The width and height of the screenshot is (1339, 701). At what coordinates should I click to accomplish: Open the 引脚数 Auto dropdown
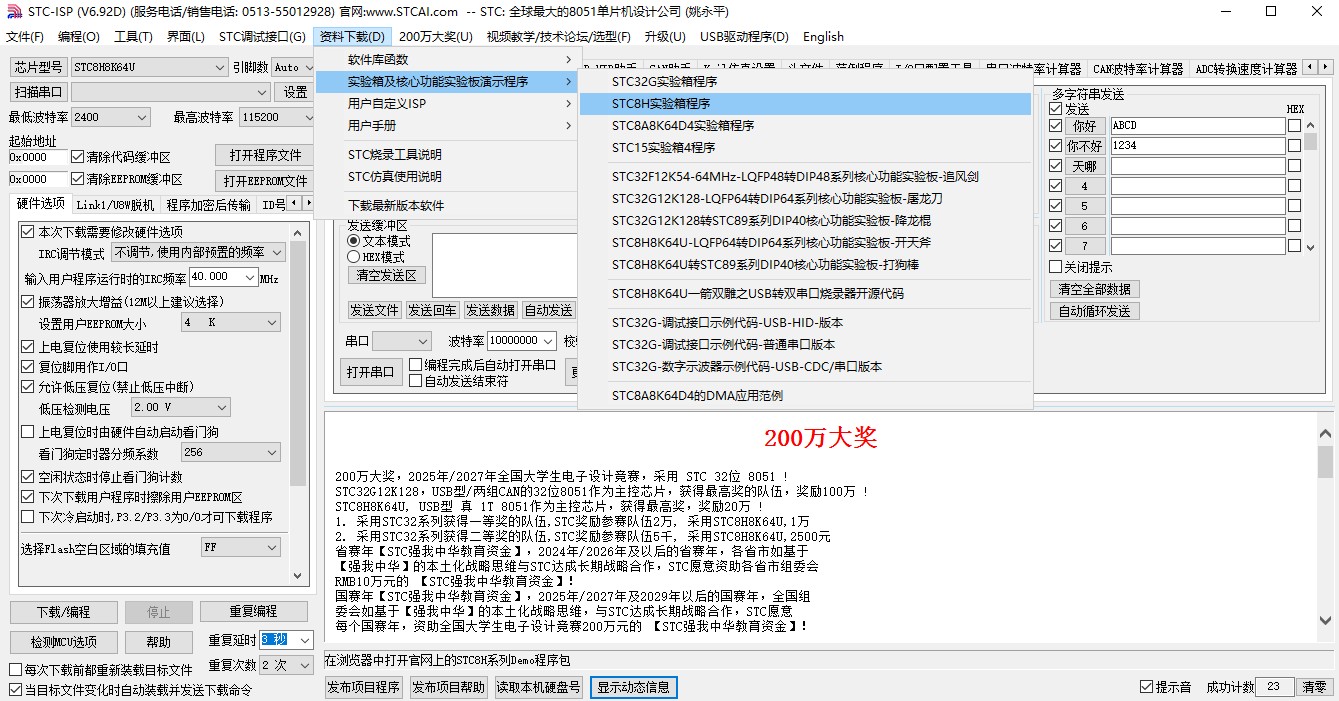click(292, 67)
